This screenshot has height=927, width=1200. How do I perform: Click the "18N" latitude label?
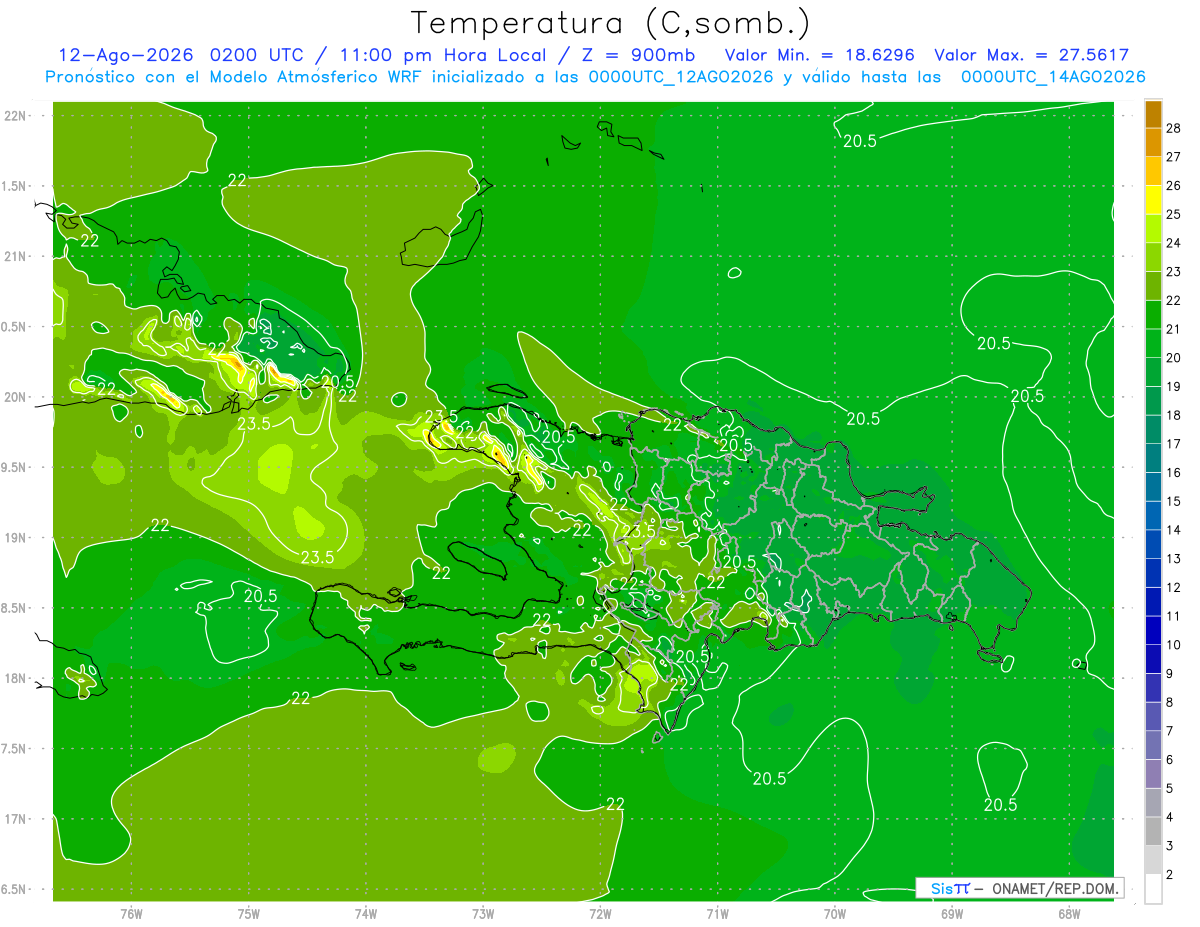pyautogui.click(x=15, y=678)
